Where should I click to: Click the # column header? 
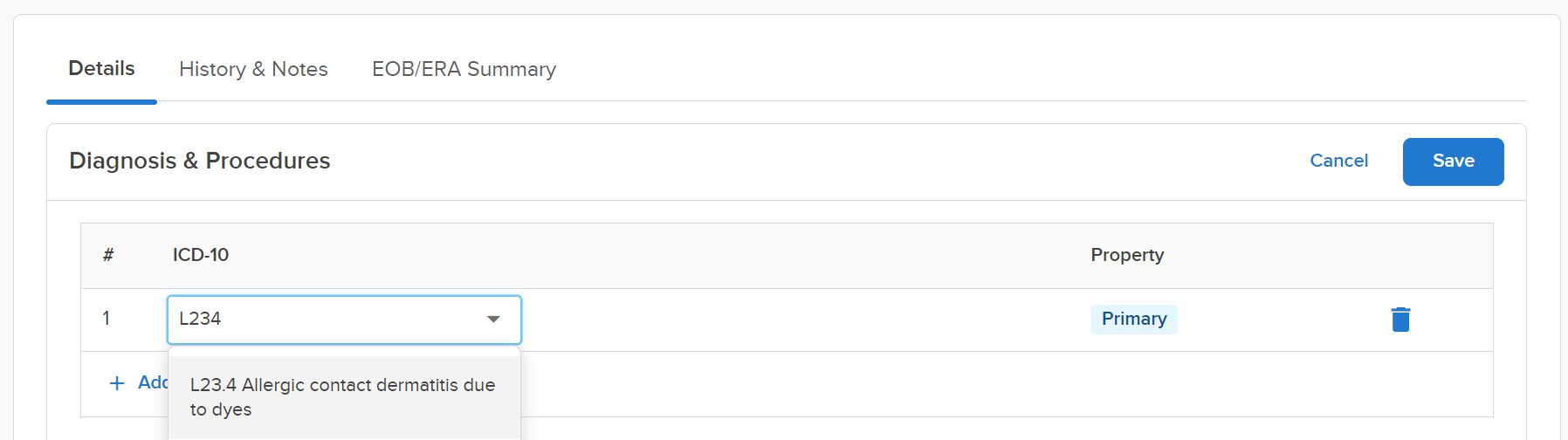pos(108,255)
